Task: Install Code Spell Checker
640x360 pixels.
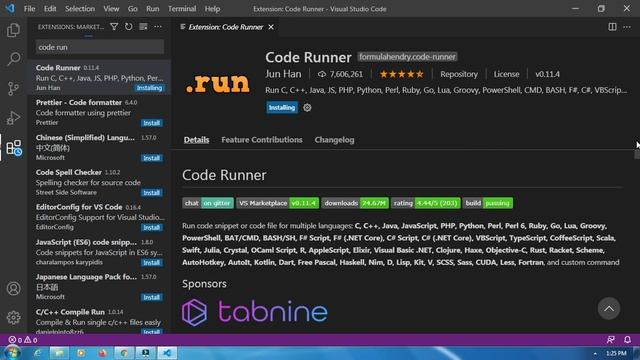Action: (151, 193)
